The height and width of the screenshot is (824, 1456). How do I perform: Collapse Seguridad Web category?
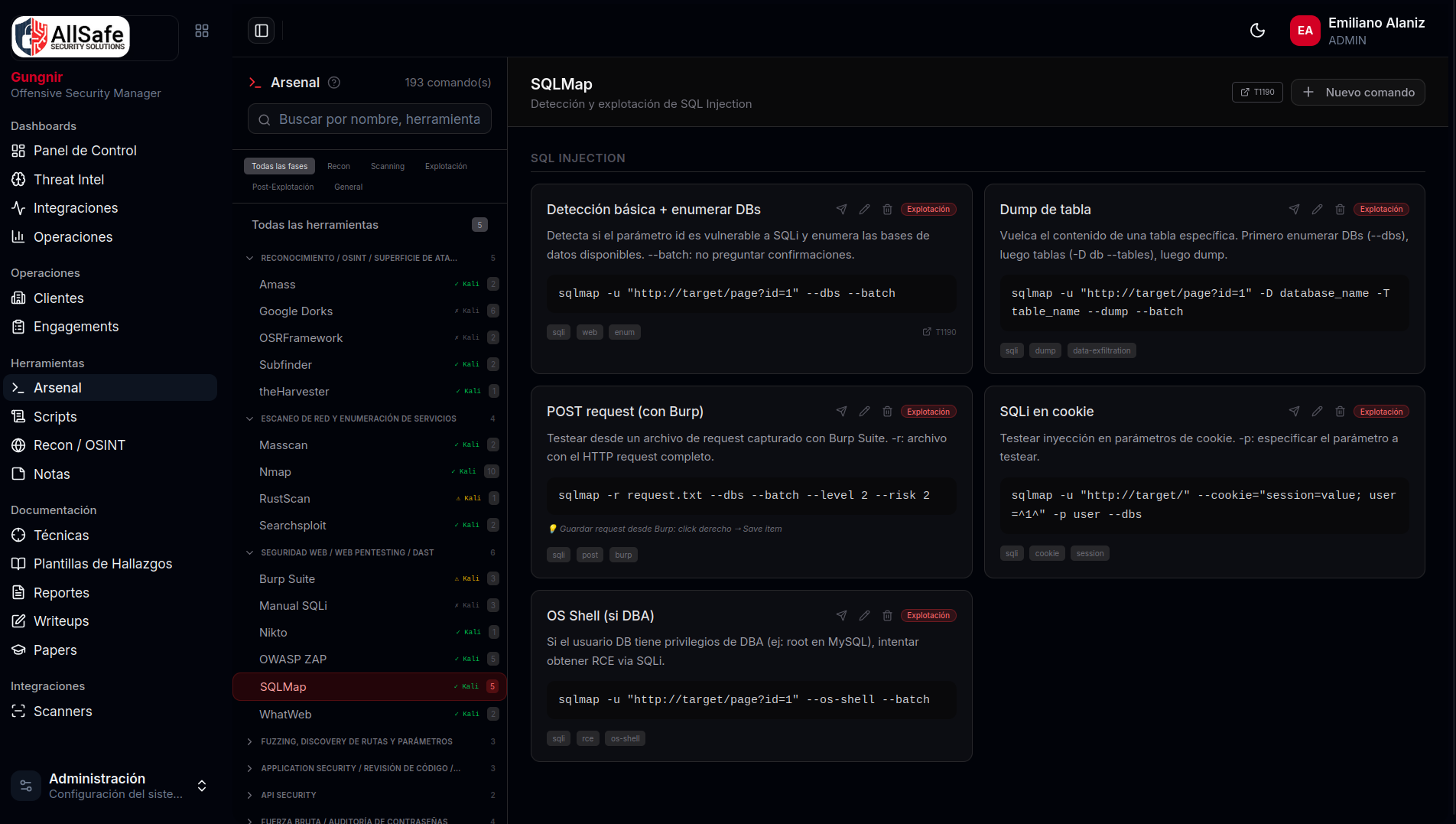[x=370, y=552]
